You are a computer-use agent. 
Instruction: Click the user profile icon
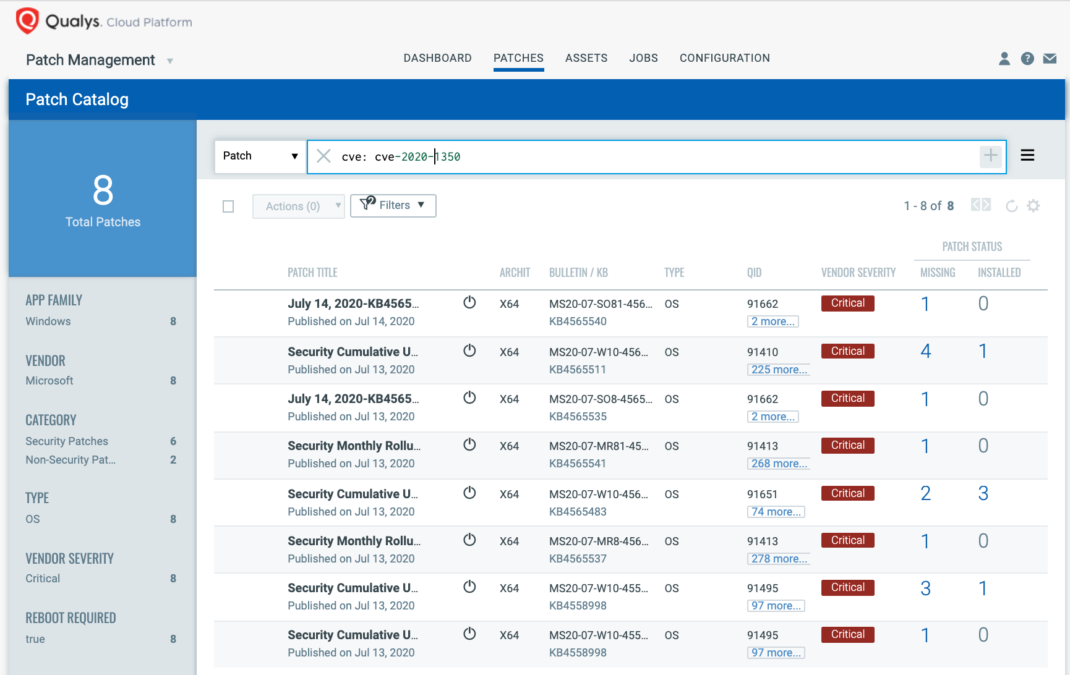point(1004,59)
